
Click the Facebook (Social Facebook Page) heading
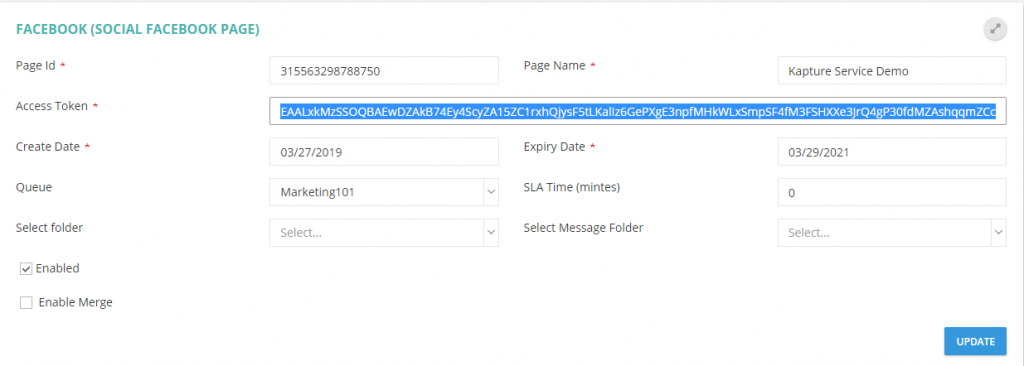point(138,29)
